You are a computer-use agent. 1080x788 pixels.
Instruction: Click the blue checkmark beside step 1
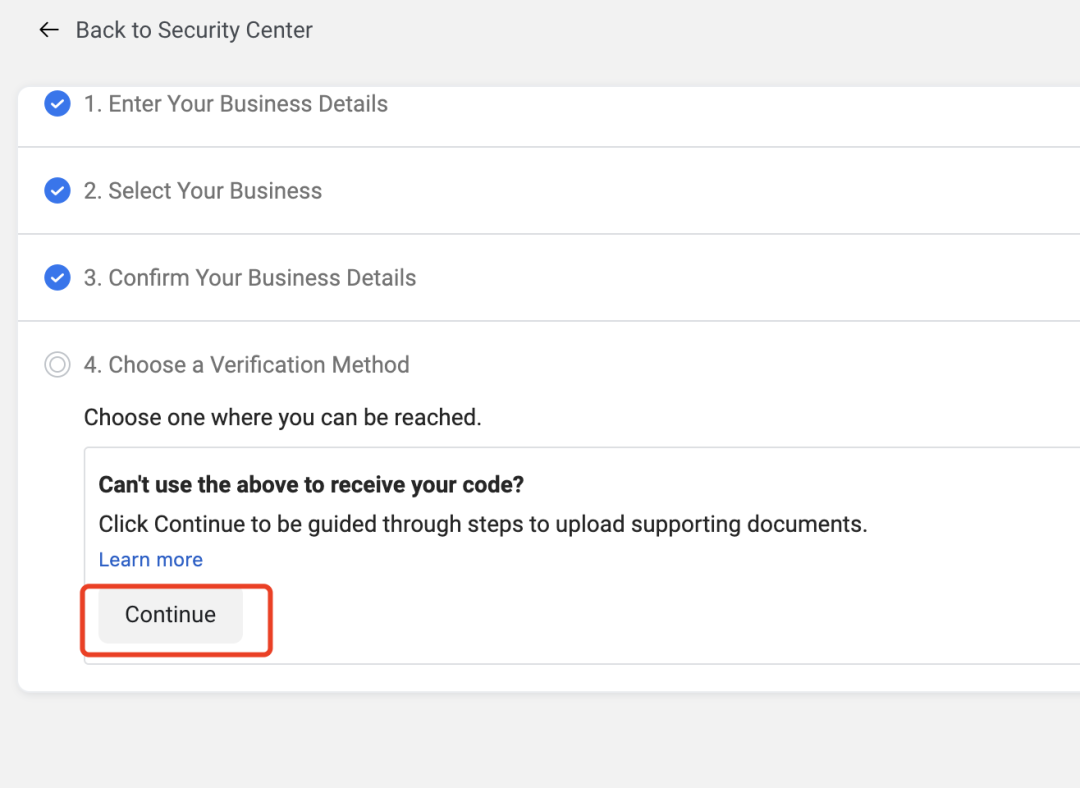tap(57, 104)
